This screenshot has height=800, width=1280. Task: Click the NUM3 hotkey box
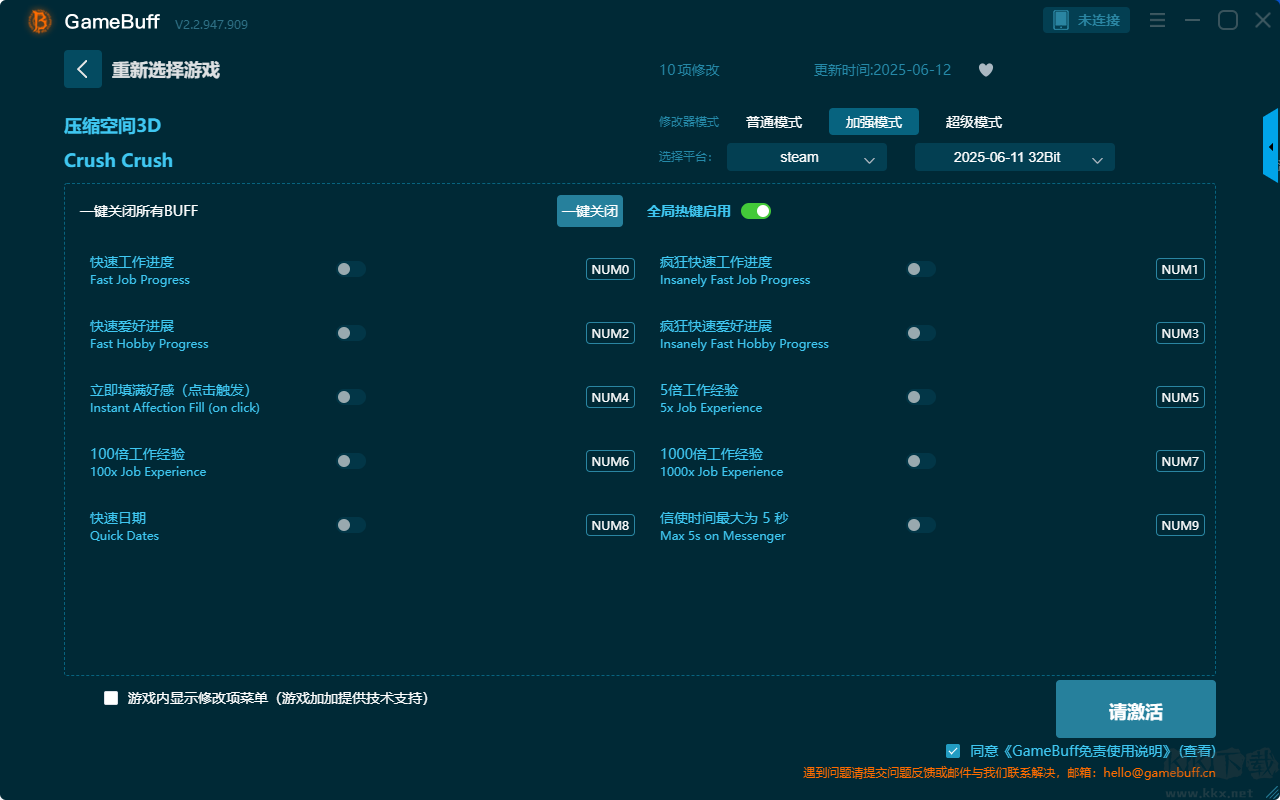1180,333
